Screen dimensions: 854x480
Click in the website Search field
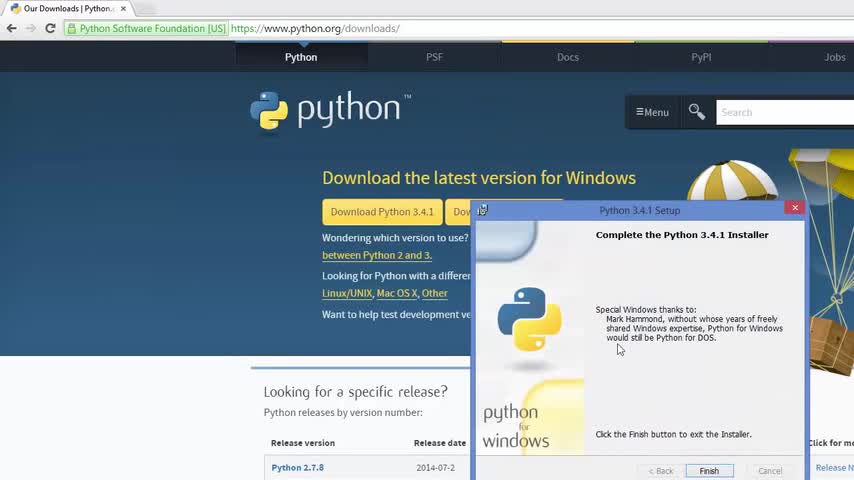click(784, 112)
